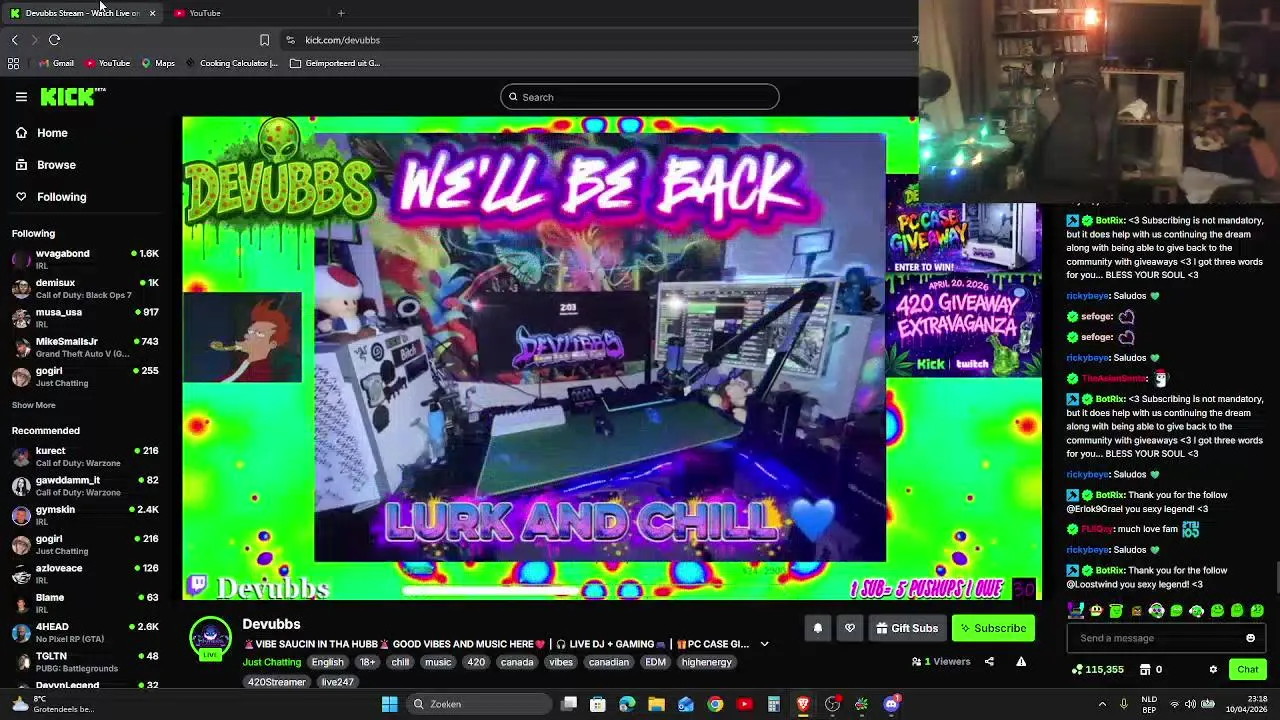
Task: Click the green Chat button
Action: (x=1247, y=669)
